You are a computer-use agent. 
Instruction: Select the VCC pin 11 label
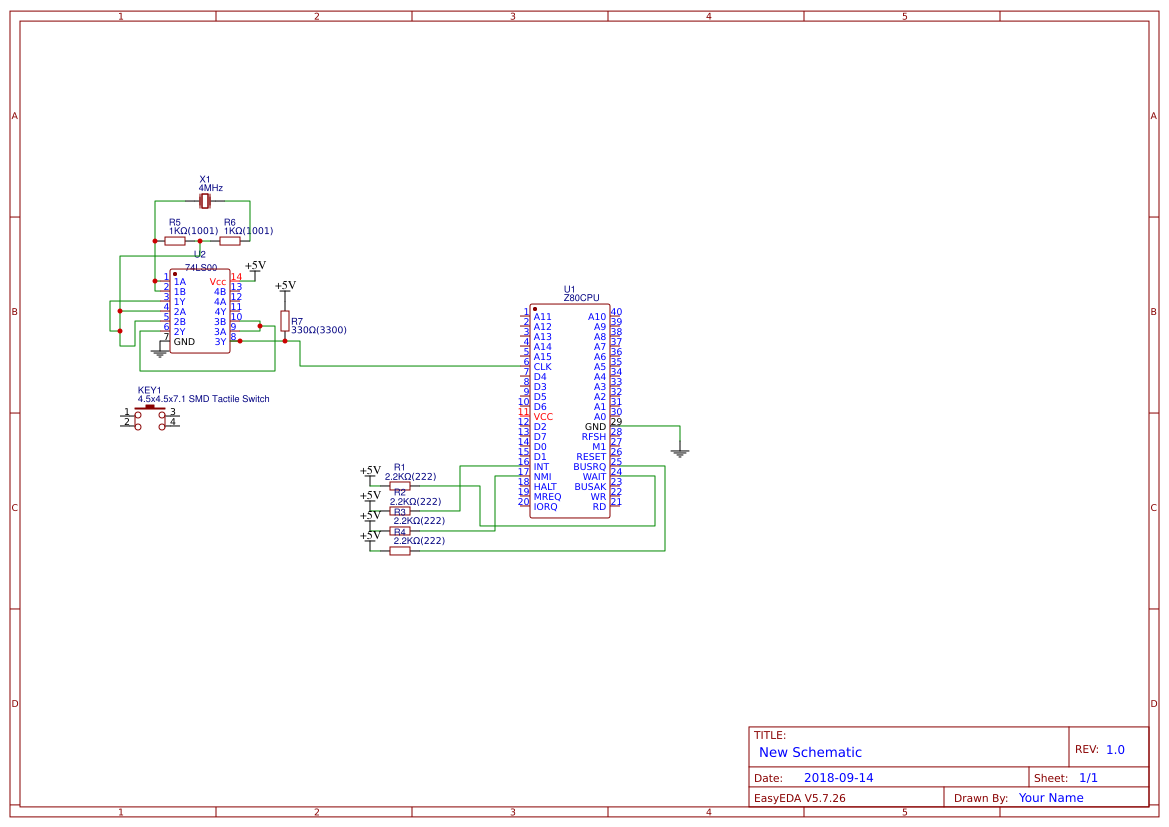tap(541, 417)
